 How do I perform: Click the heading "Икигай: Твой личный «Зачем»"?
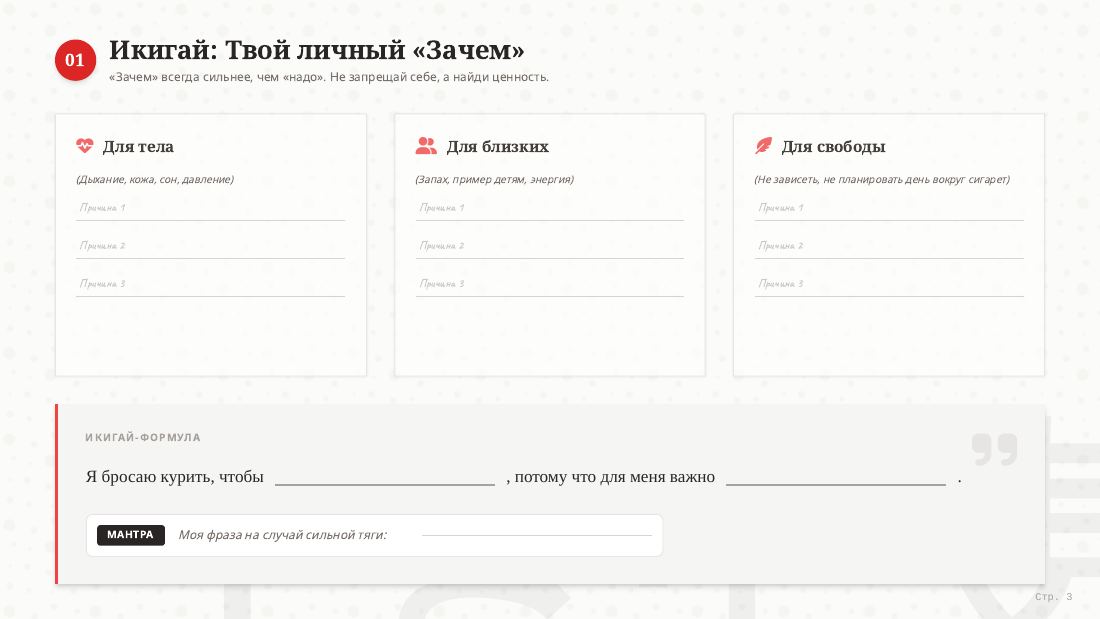coord(316,50)
